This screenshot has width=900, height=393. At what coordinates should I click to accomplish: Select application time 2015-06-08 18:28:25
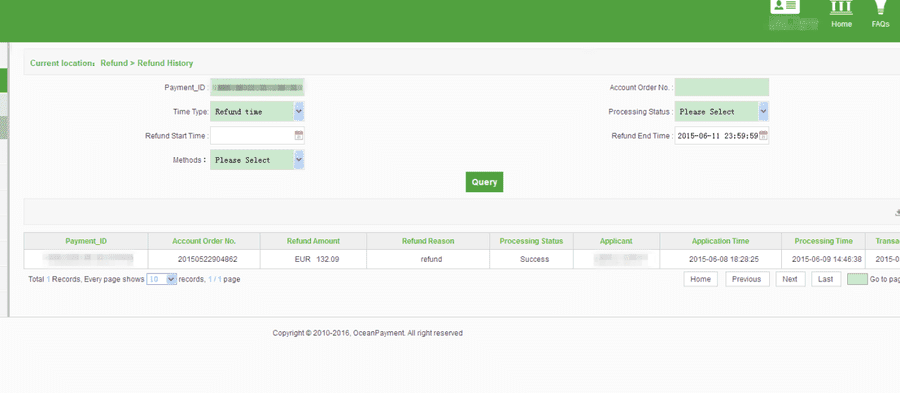pyautogui.click(x=720, y=259)
